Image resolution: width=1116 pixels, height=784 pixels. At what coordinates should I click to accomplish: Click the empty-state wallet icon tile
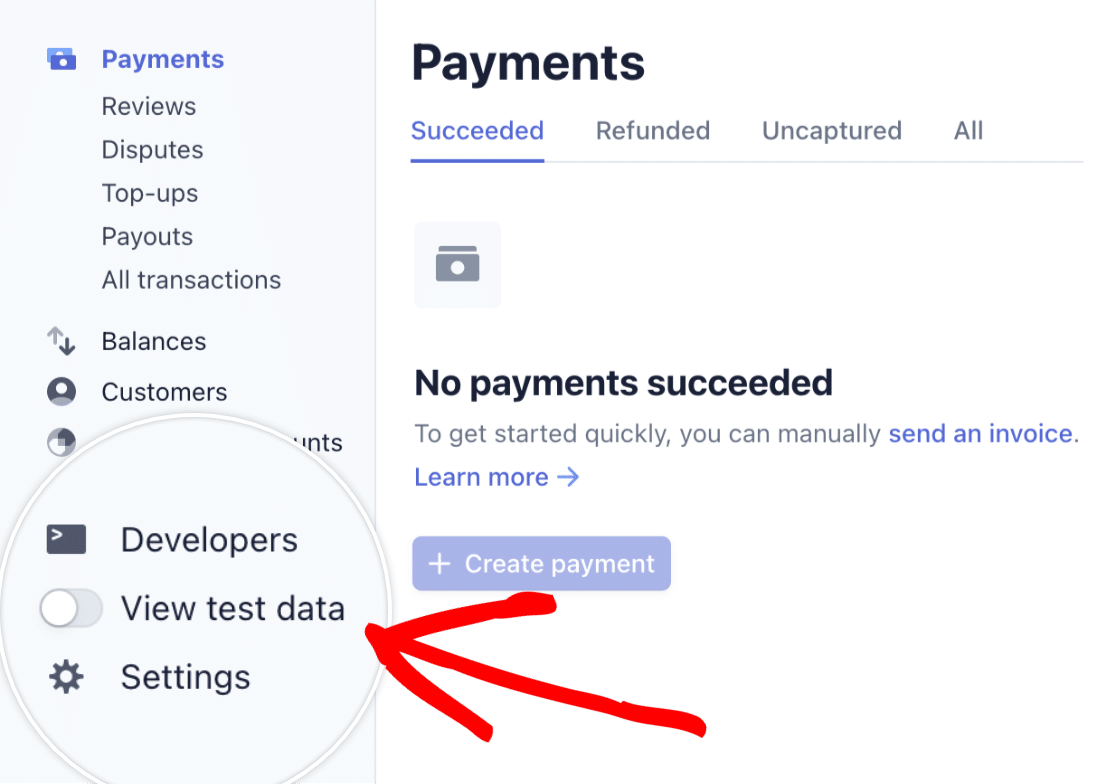tap(457, 265)
